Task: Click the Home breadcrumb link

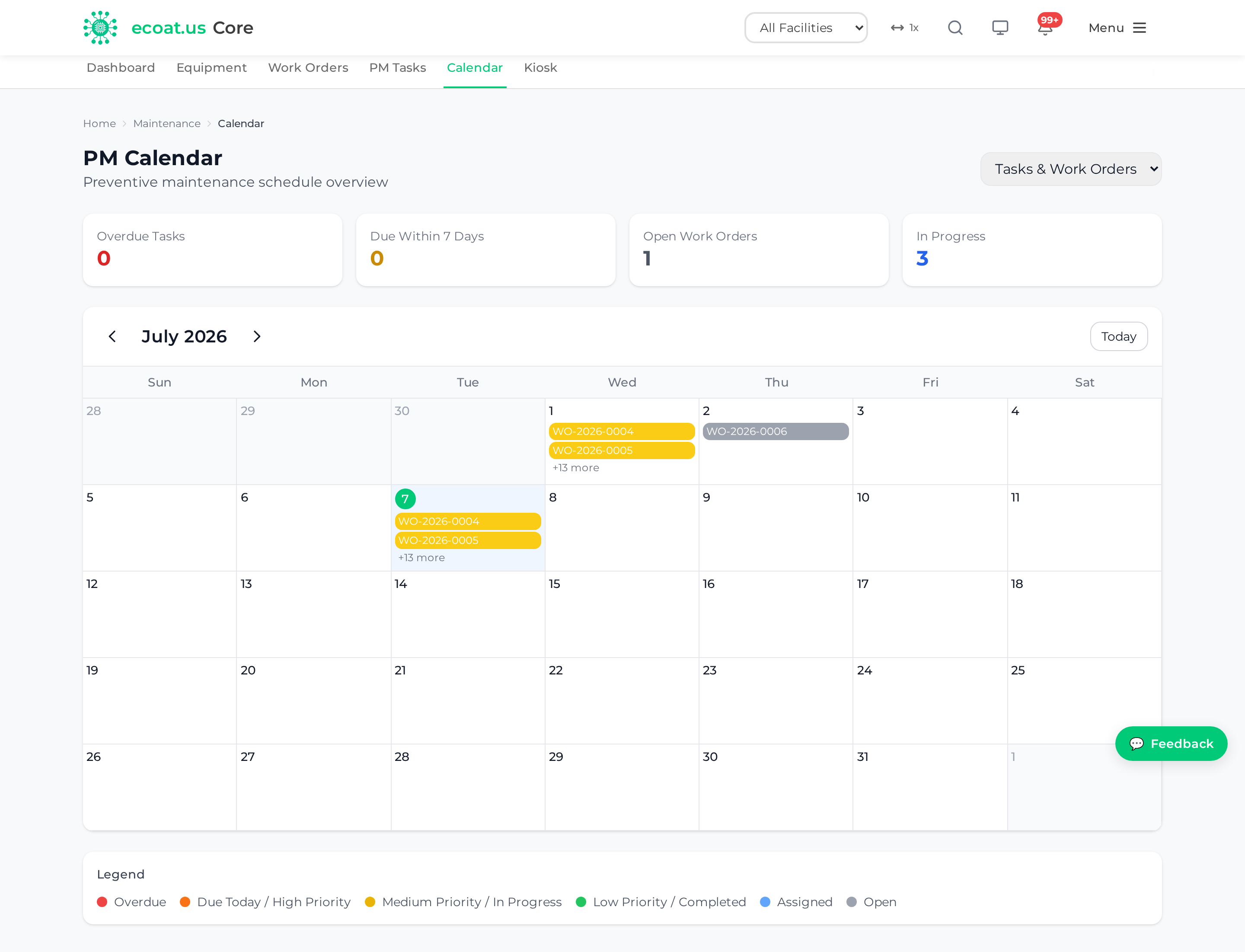Action: click(x=99, y=124)
